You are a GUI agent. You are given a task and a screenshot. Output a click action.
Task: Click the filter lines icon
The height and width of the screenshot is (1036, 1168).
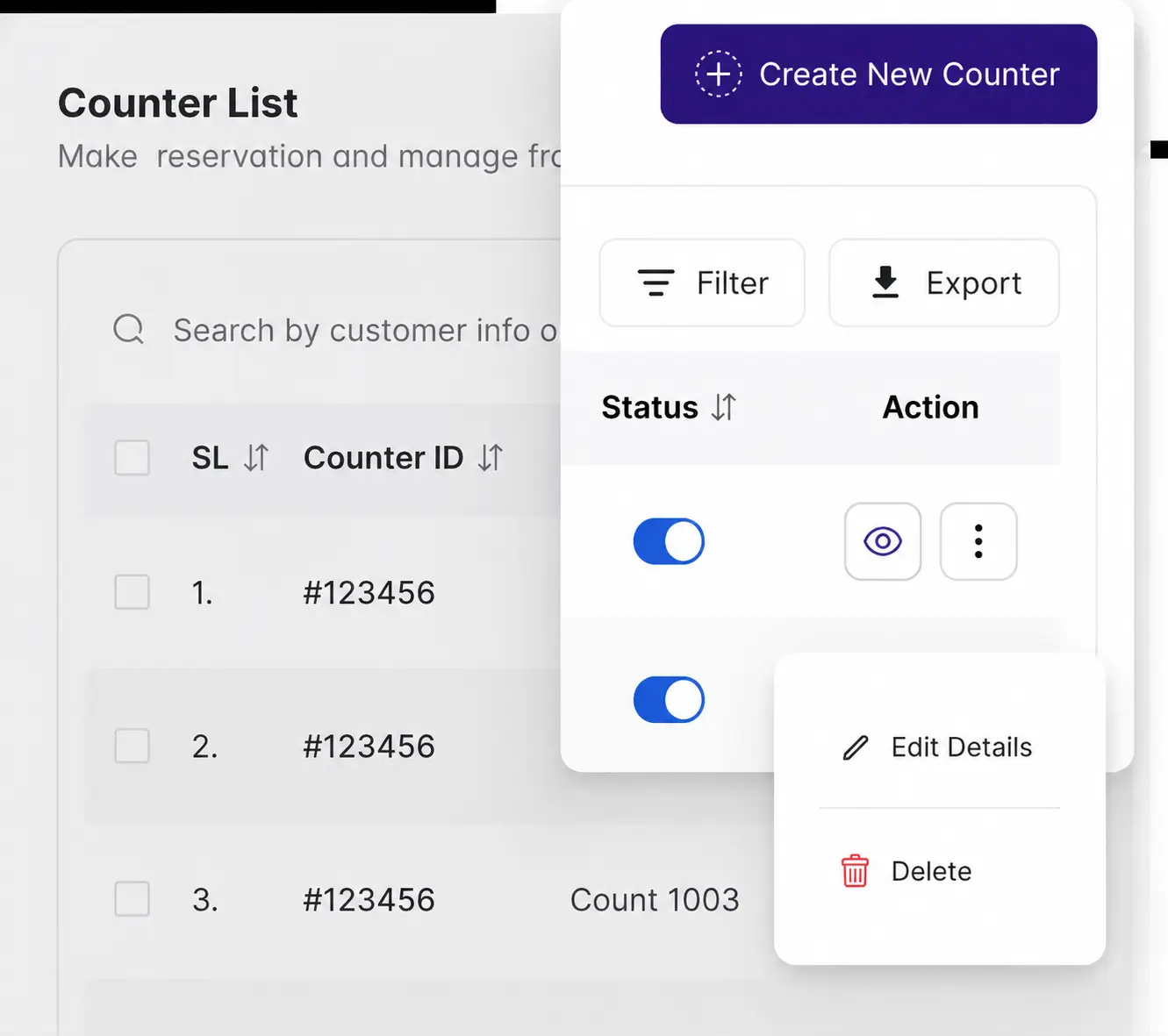pos(656,283)
